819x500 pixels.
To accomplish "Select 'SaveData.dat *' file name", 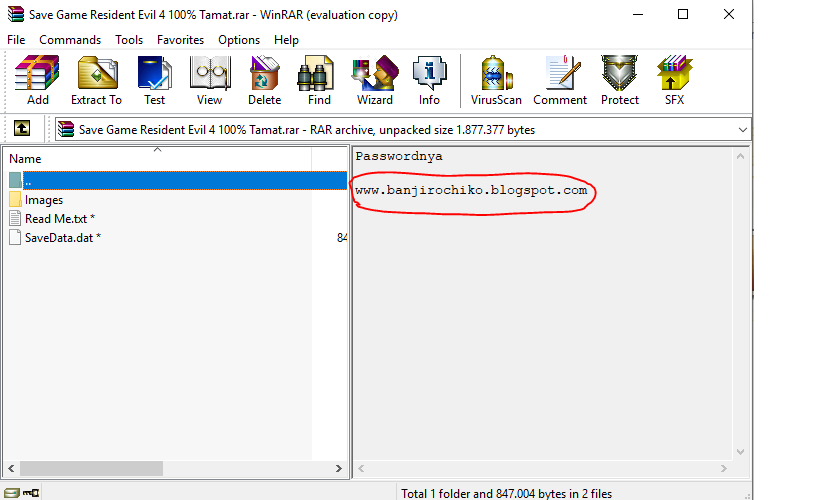I will pos(63,238).
